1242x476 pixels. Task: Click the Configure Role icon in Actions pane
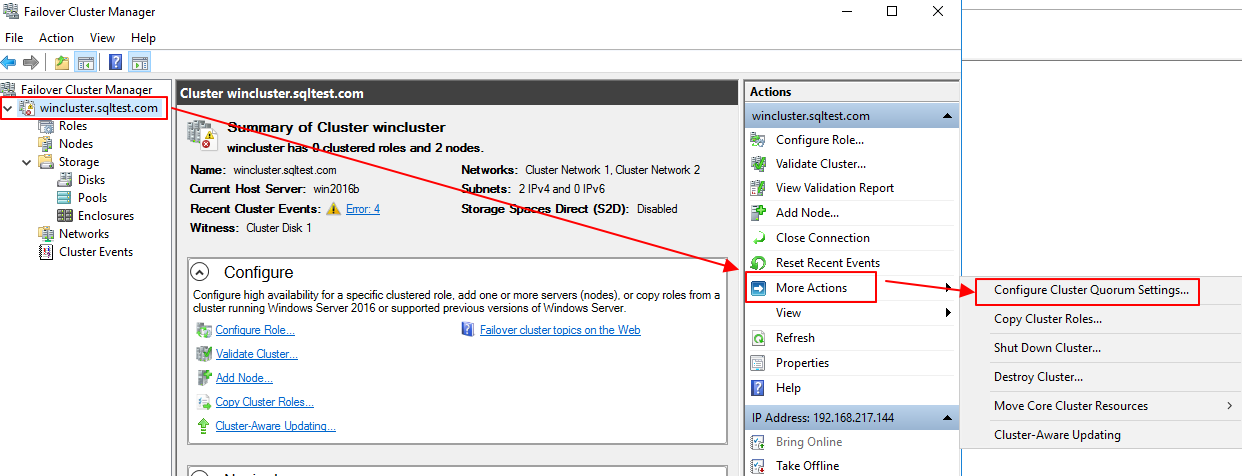tap(758, 140)
